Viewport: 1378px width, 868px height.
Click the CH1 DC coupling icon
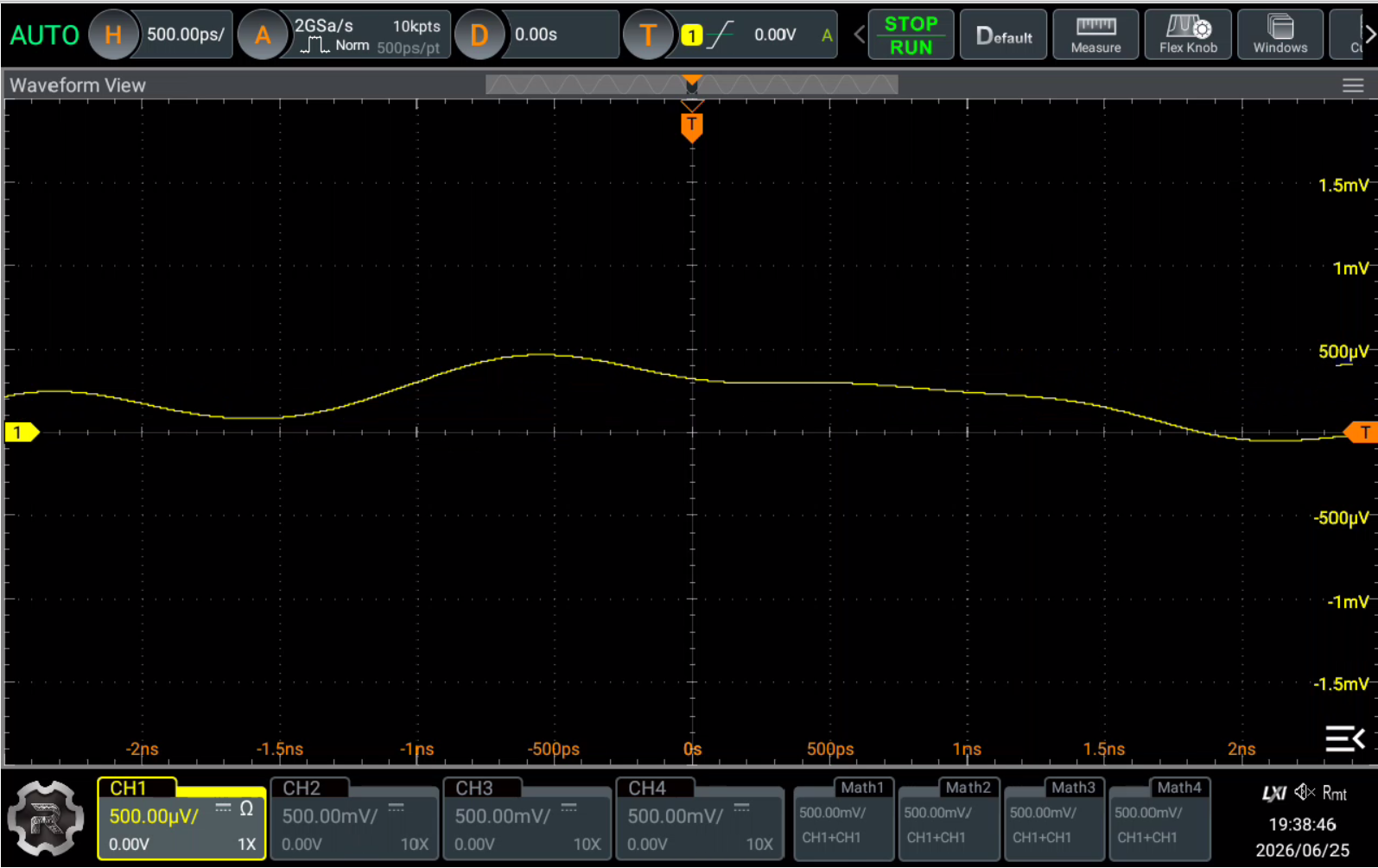[x=223, y=808]
